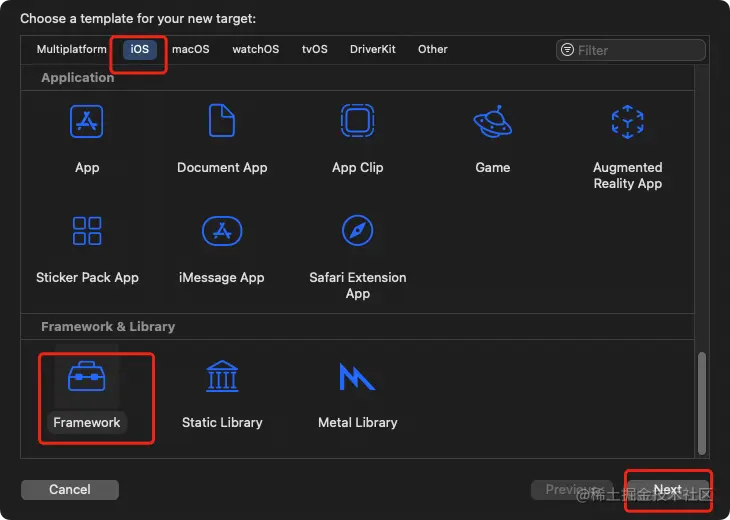Click the 'Game' label

493,168
